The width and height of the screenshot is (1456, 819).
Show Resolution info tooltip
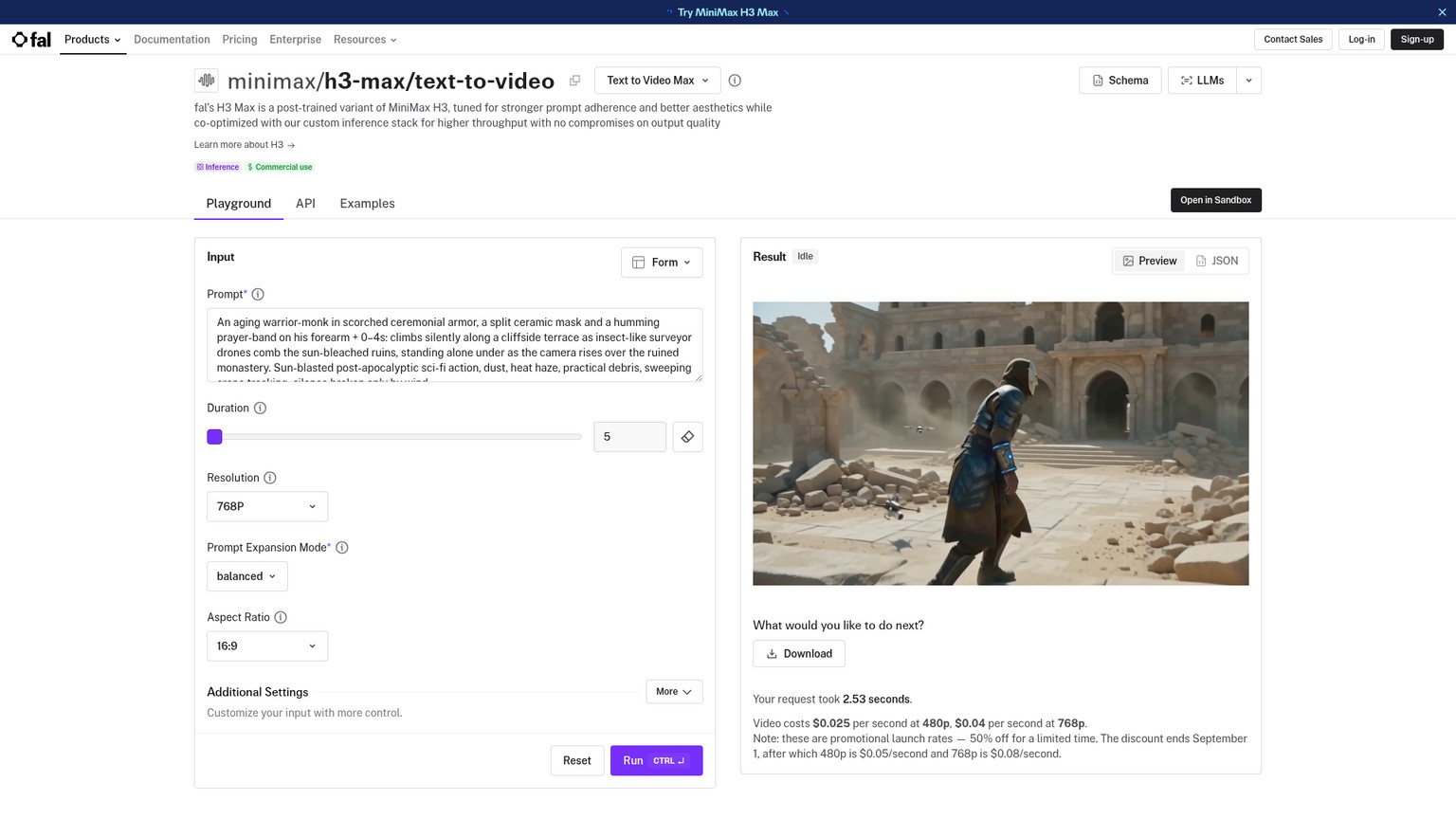(x=270, y=478)
